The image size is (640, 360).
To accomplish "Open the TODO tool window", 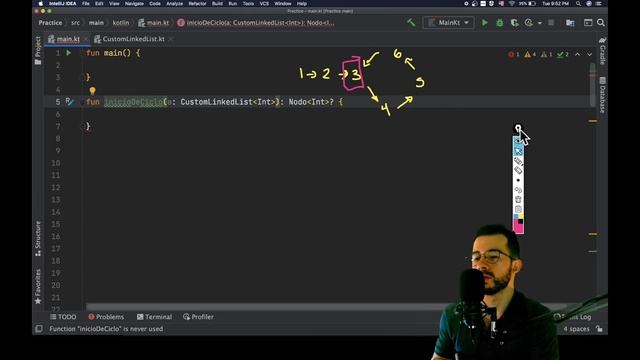I will point(63,317).
